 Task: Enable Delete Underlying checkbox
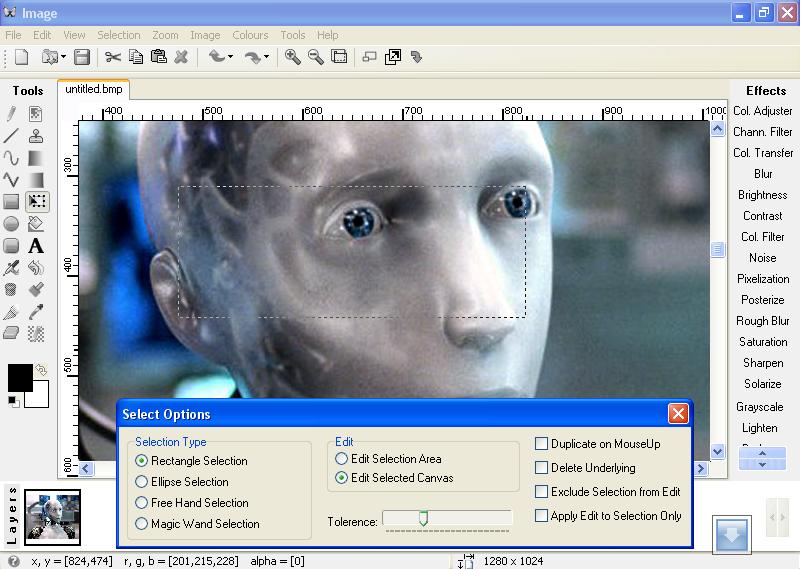click(x=541, y=467)
